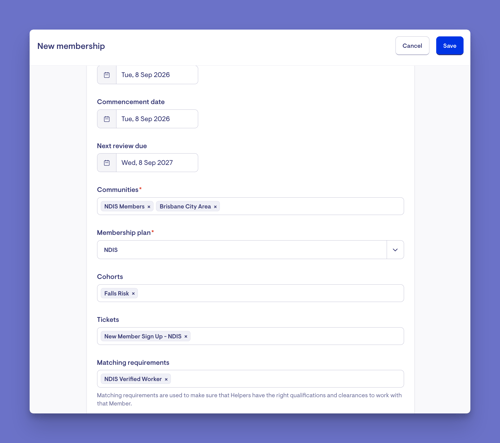
Task: Click inside the Tickets tag input
Action: pos(297,336)
